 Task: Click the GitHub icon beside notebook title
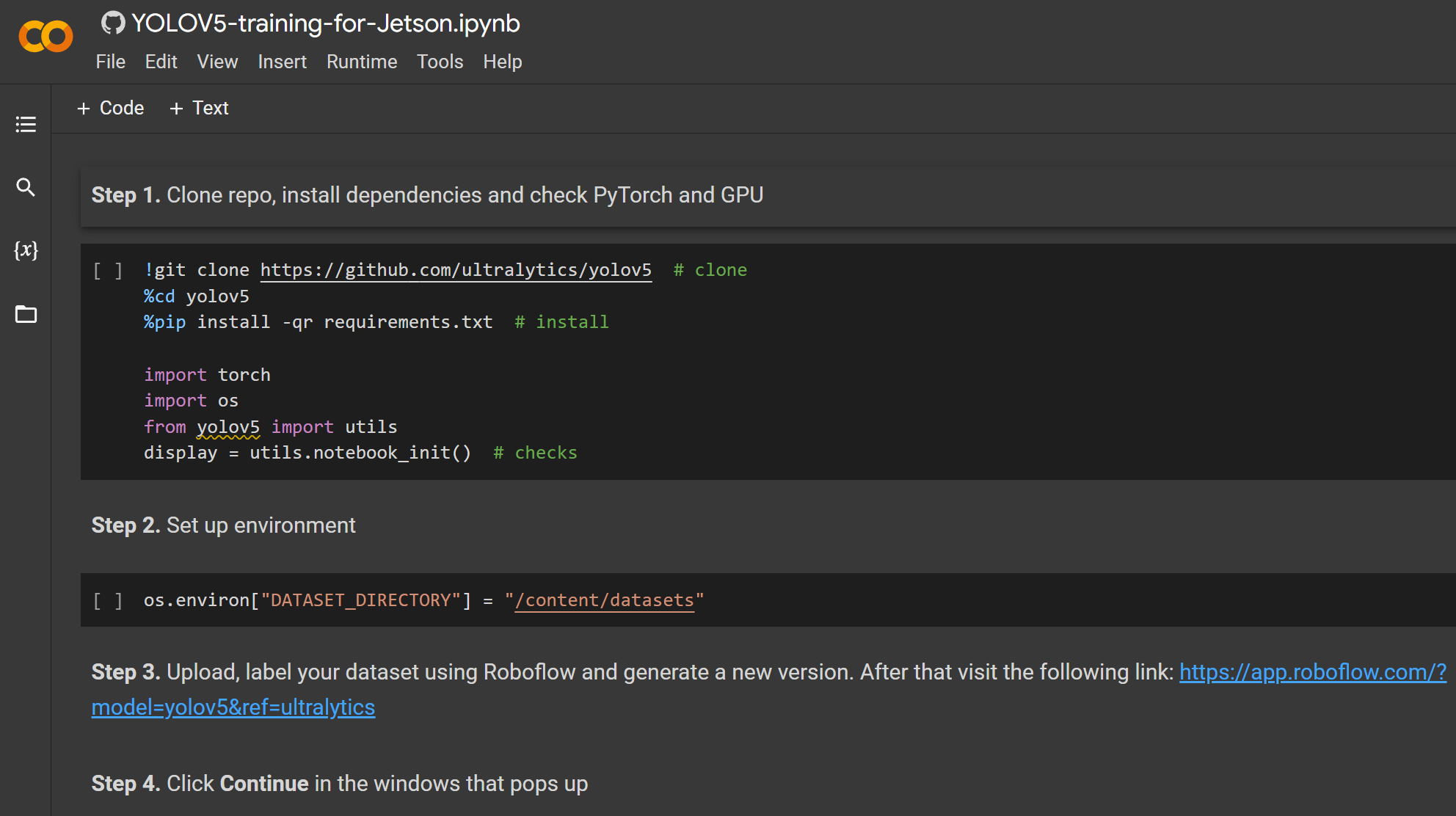point(112,23)
